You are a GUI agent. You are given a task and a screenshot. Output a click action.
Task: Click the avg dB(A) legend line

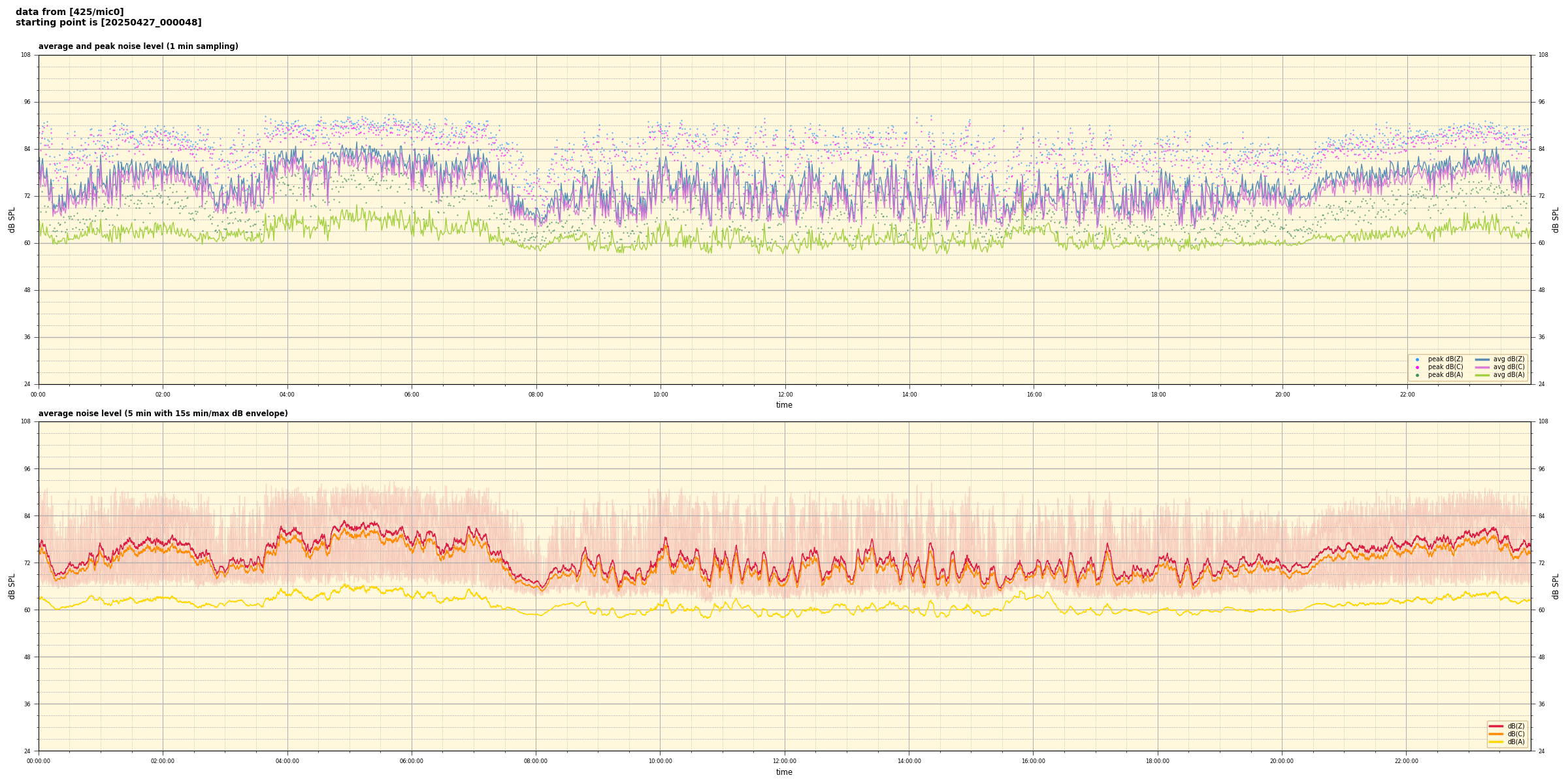click(1482, 375)
